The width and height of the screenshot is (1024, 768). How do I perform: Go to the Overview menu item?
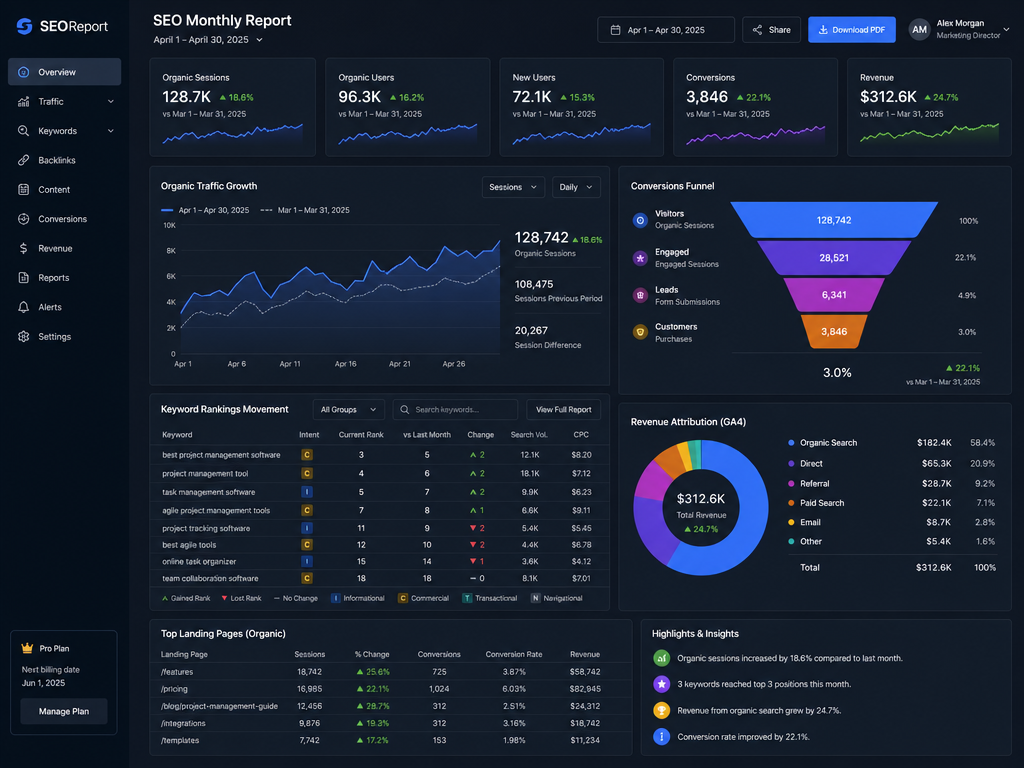coord(65,72)
